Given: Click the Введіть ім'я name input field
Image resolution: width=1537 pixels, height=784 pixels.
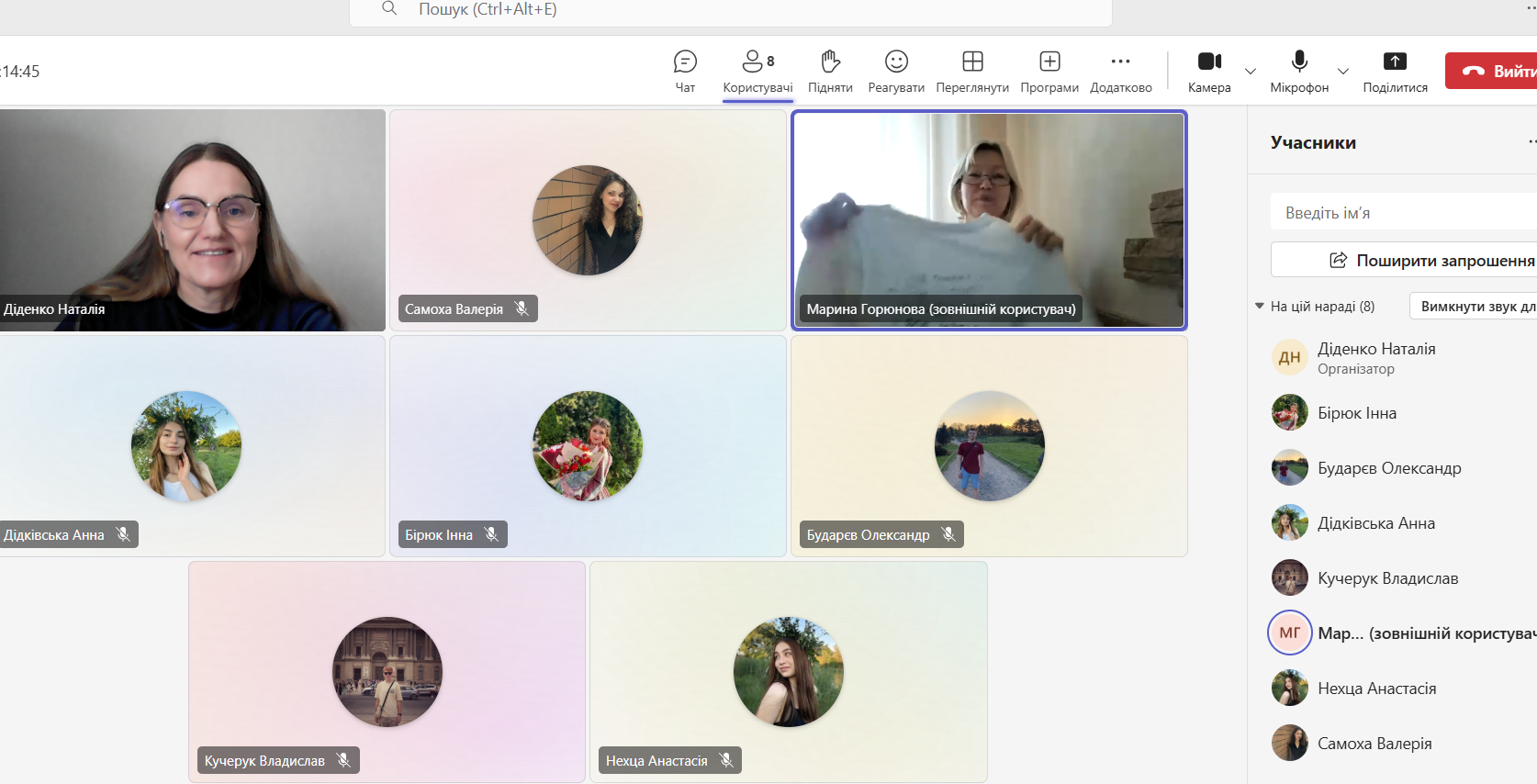Looking at the screenshot, I should pos(1405,212).
